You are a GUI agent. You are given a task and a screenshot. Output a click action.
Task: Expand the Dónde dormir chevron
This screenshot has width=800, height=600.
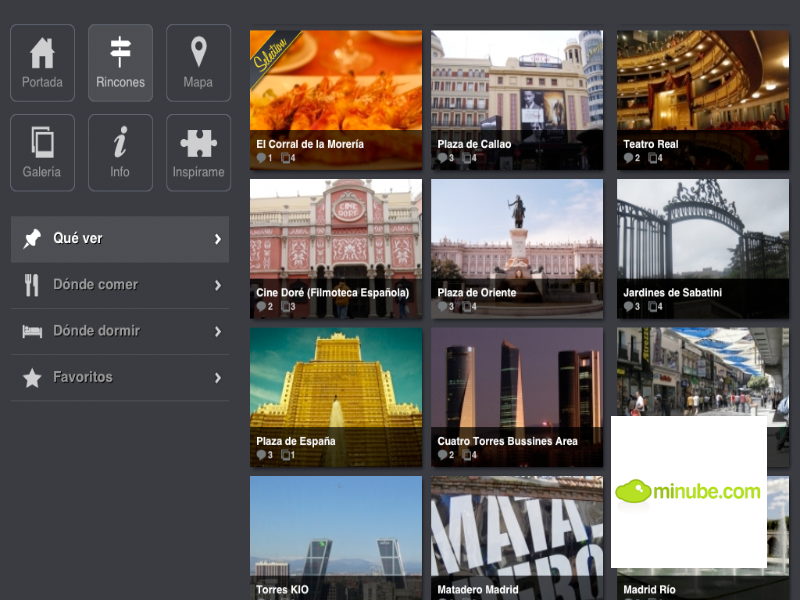point(218,332)
